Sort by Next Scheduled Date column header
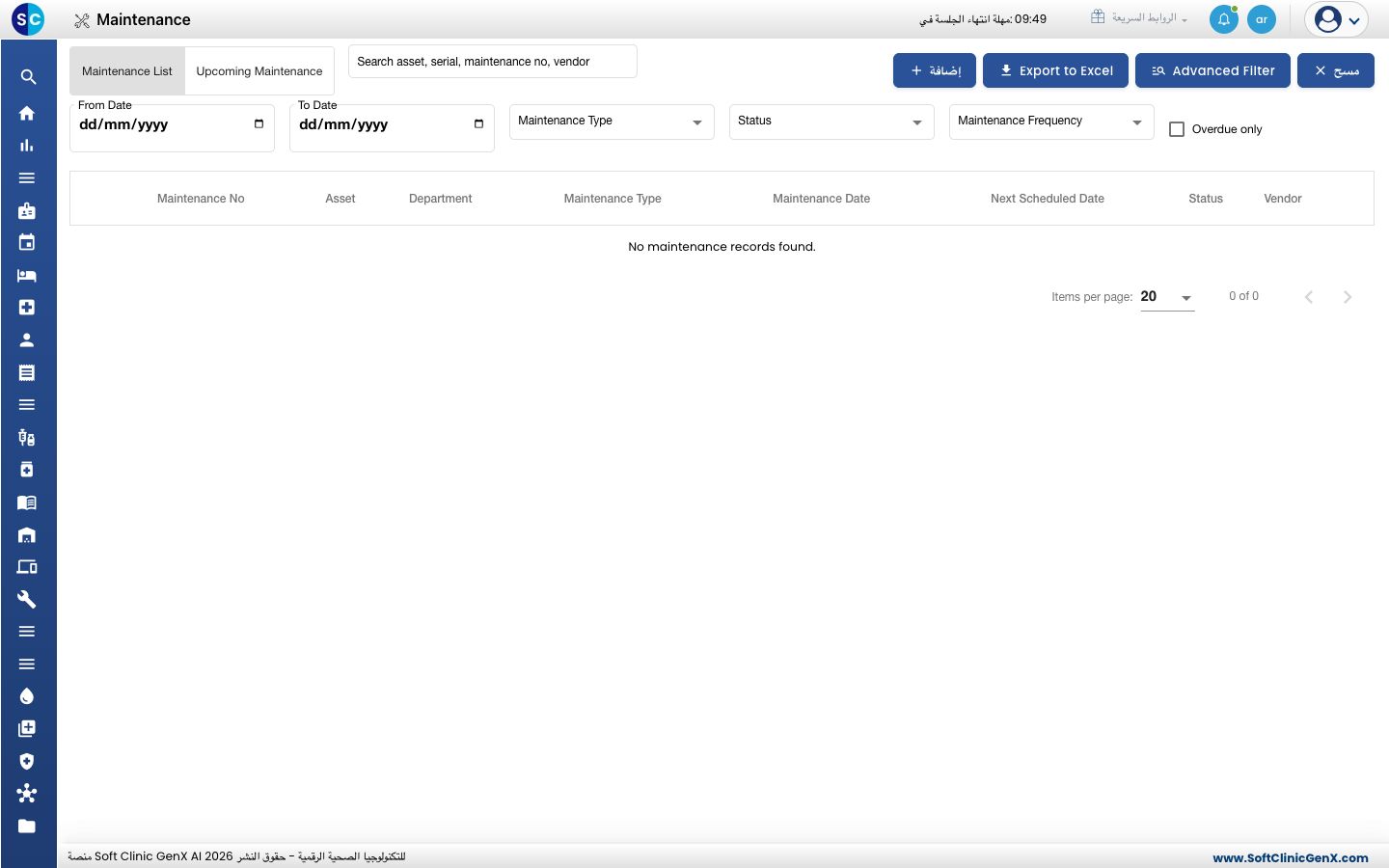Viewport: 1389px width, 868px height. [1048, 199]
